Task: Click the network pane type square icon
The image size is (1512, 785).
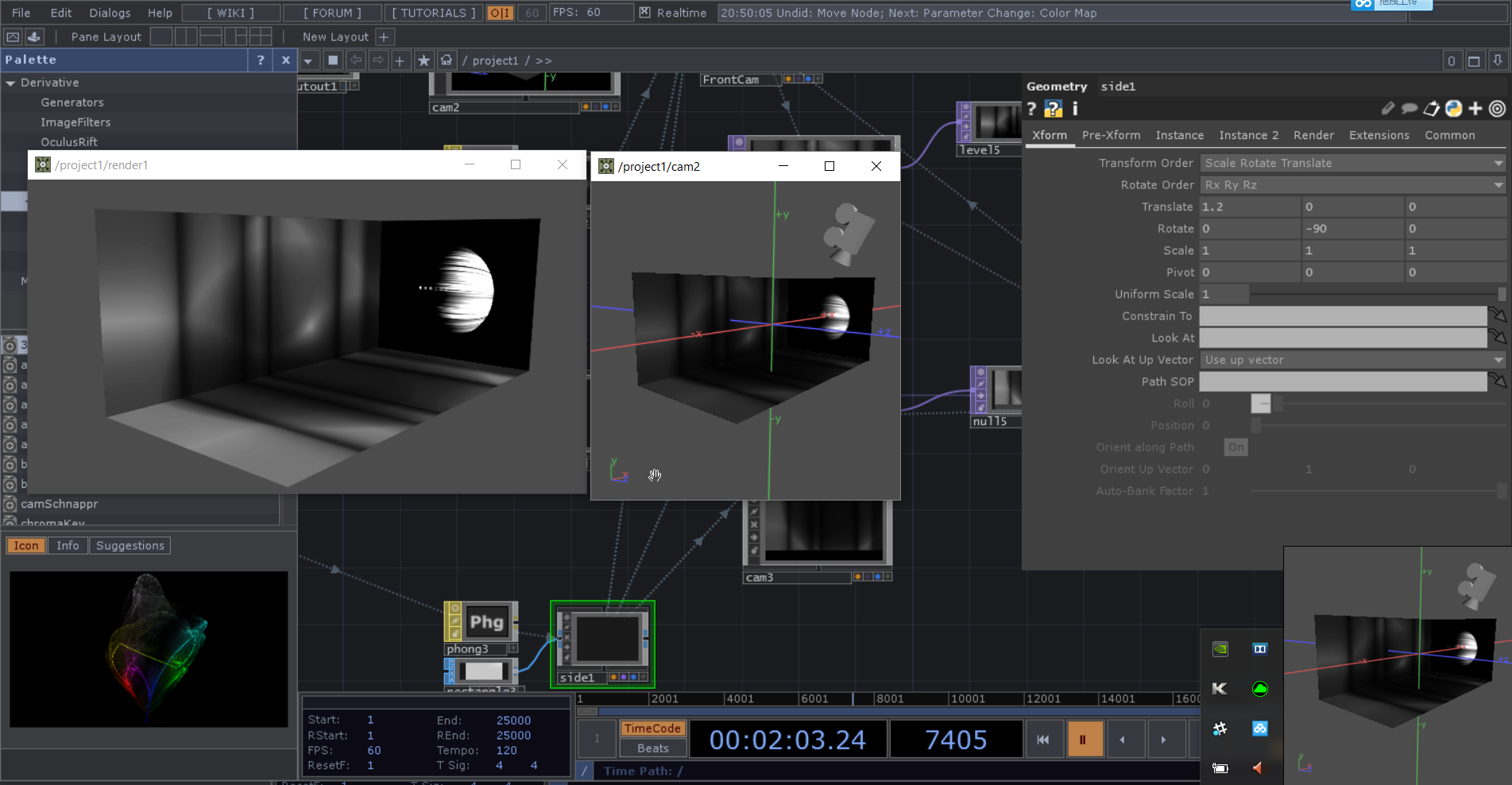Action: 333,60
